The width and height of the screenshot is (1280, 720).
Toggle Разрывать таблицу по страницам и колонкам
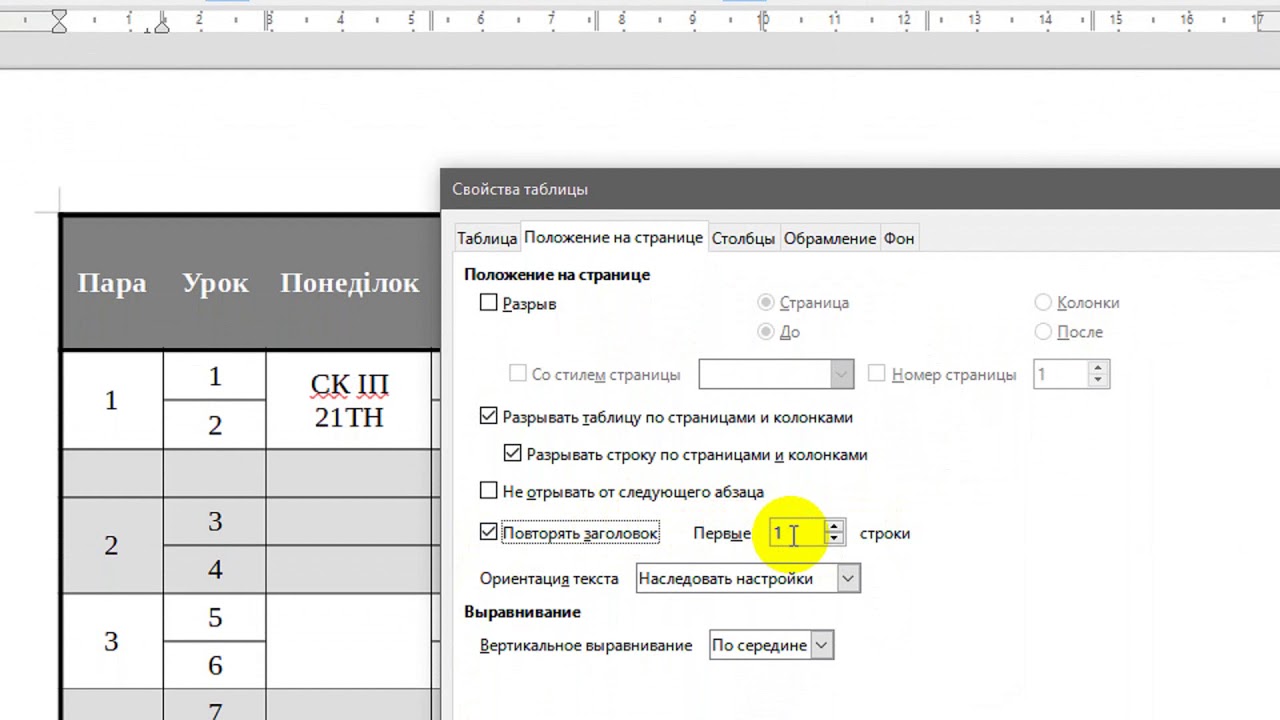489,417
